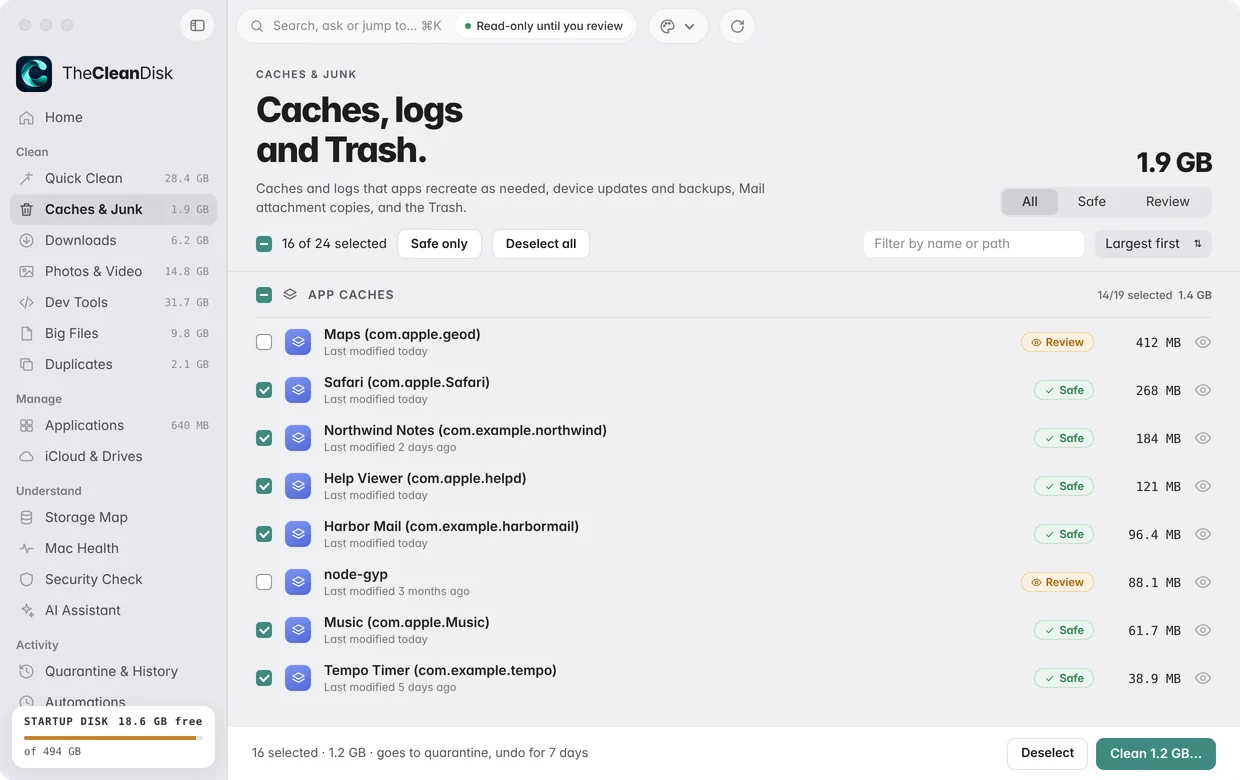Open Downloads icon in sidebar
The height and width of the screenshot is (780, 1240).
[x=27, y=240]
